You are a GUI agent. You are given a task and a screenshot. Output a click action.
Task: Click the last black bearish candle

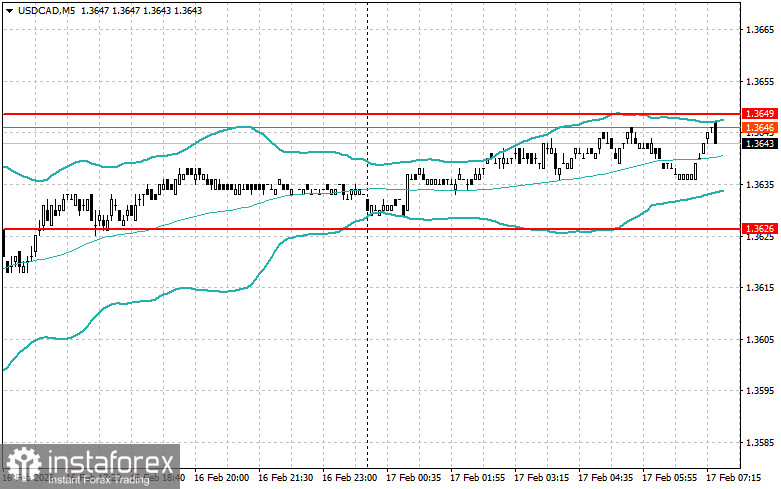716,132
